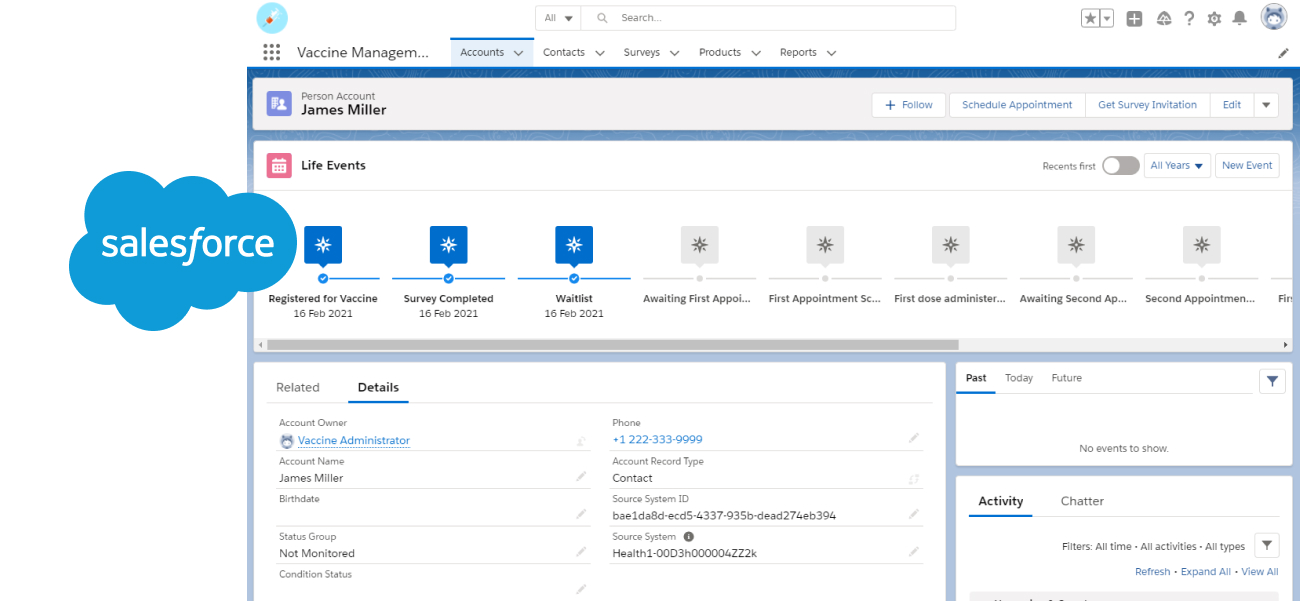Screen dimensions: 1300x601
Task: Expand the Accounts tab chevron
Action: 518,53
